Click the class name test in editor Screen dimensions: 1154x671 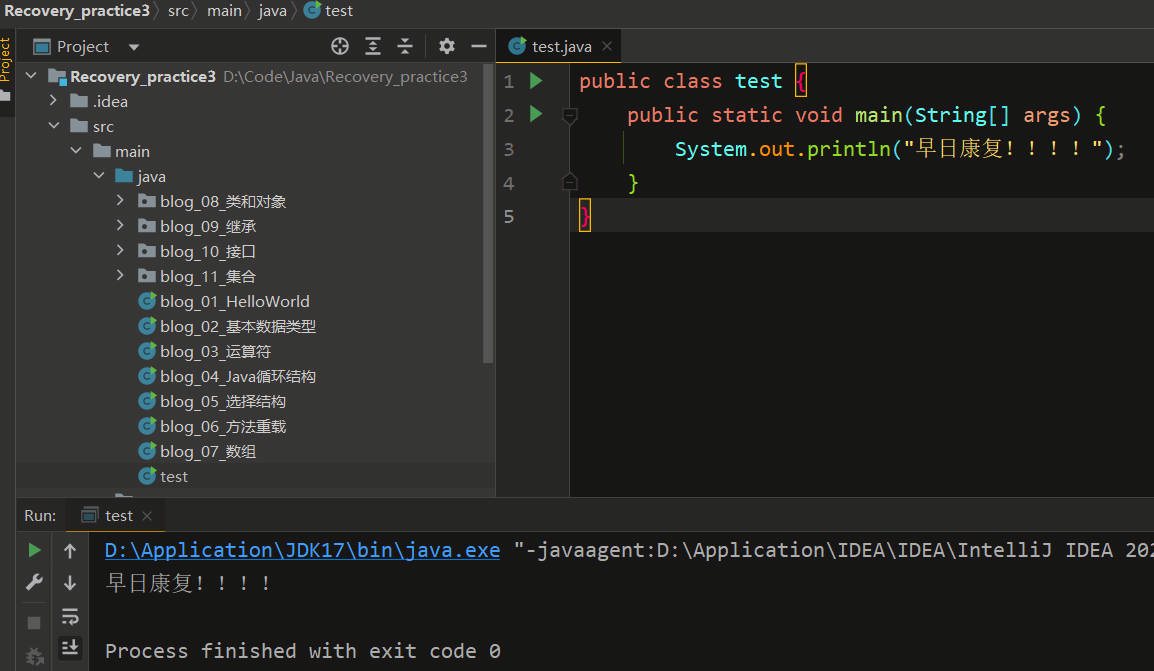[758, 80]
